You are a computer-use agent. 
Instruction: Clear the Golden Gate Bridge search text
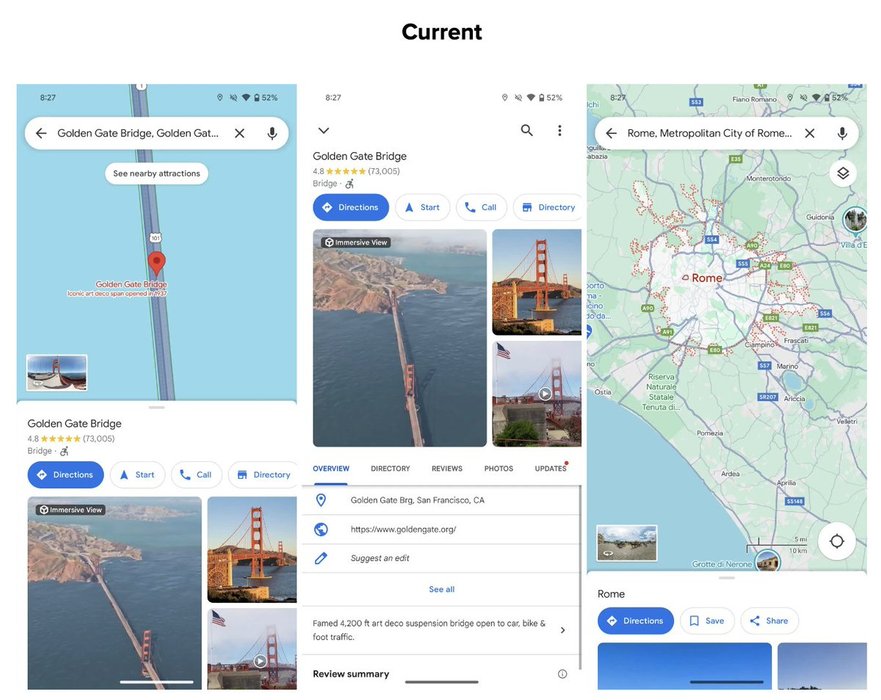(x=239, y=133)
